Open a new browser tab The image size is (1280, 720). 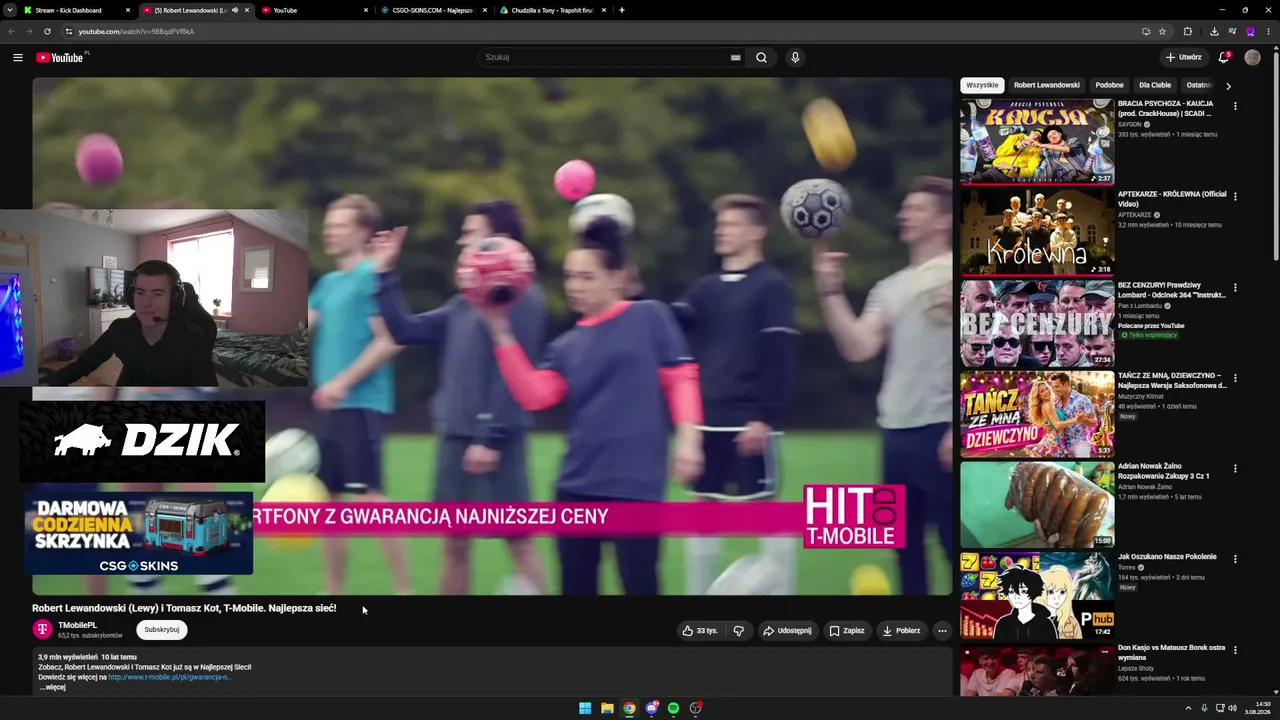622,10
